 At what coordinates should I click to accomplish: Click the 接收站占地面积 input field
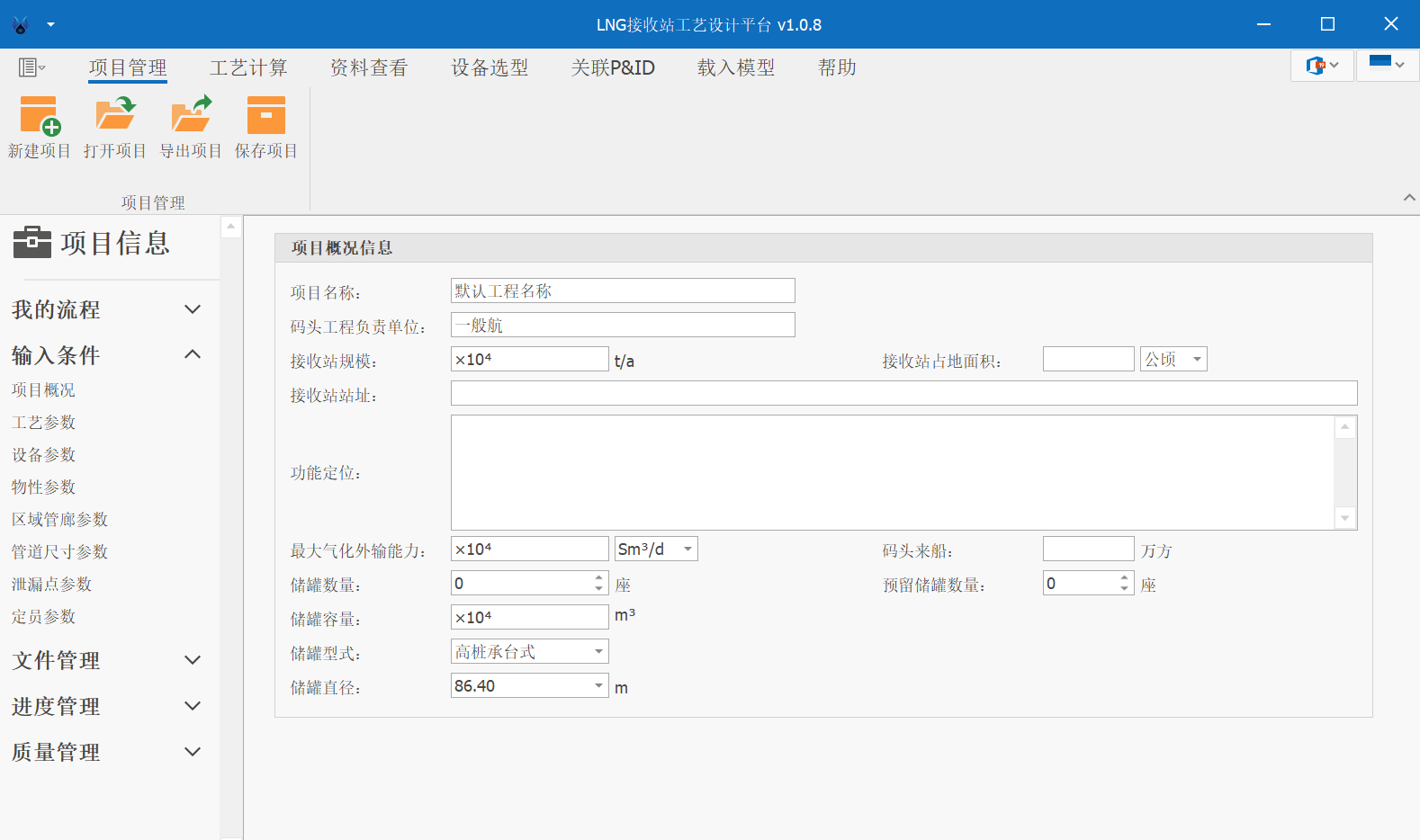pos(1089,359)
